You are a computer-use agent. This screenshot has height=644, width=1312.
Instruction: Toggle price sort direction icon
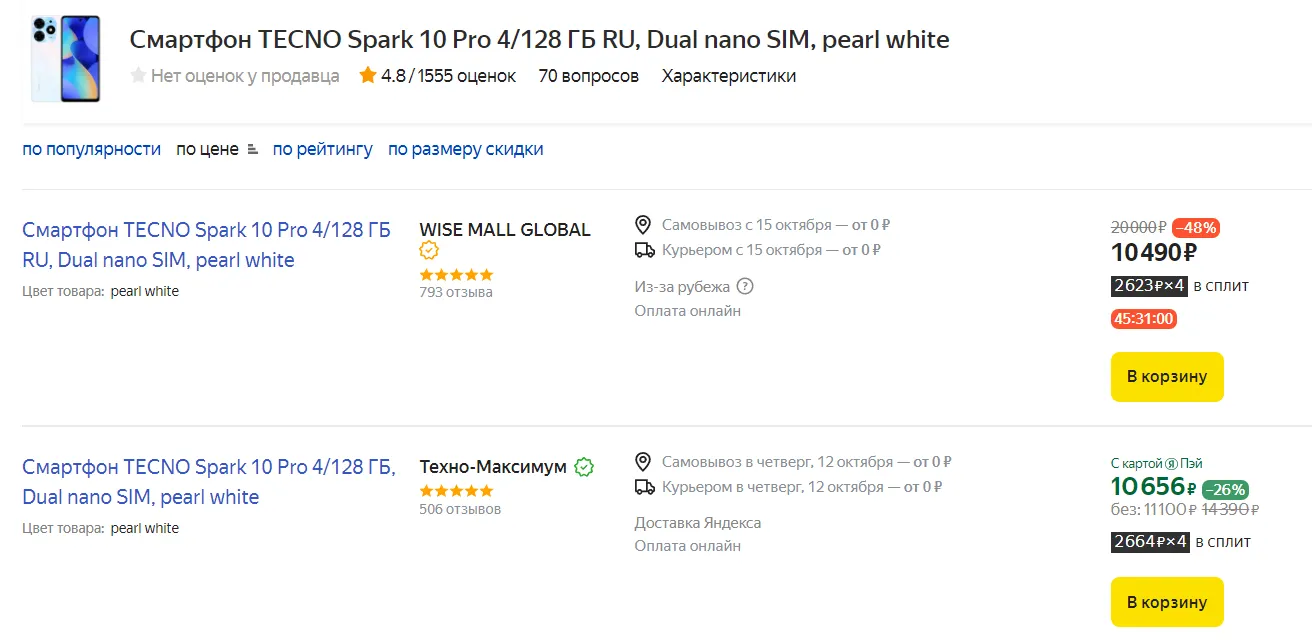tap(252, 149)
